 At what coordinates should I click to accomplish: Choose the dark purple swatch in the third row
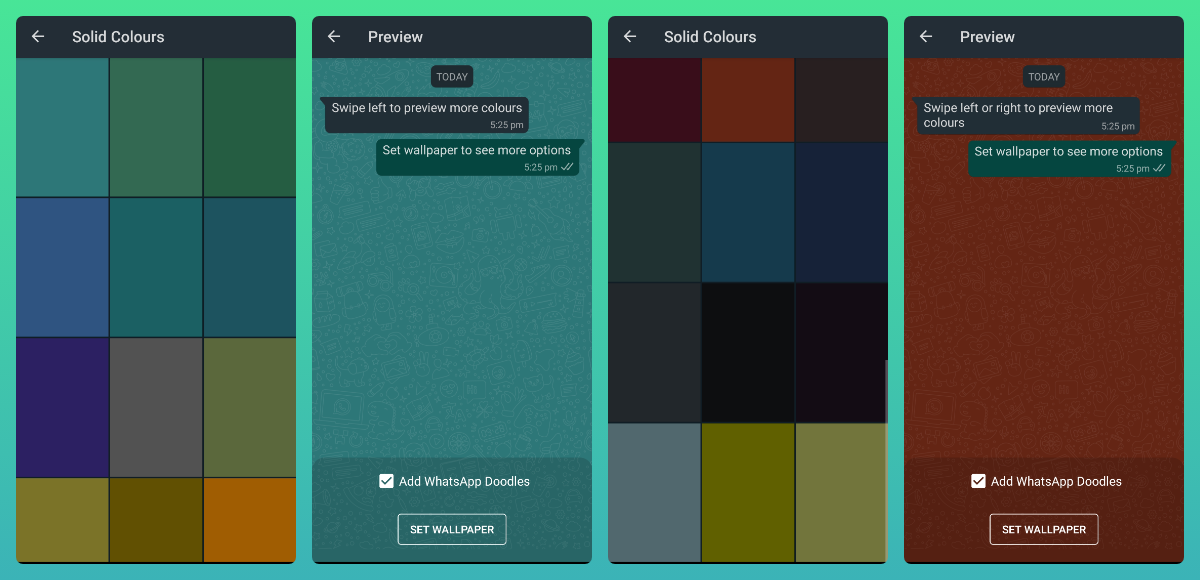point(60,407)
